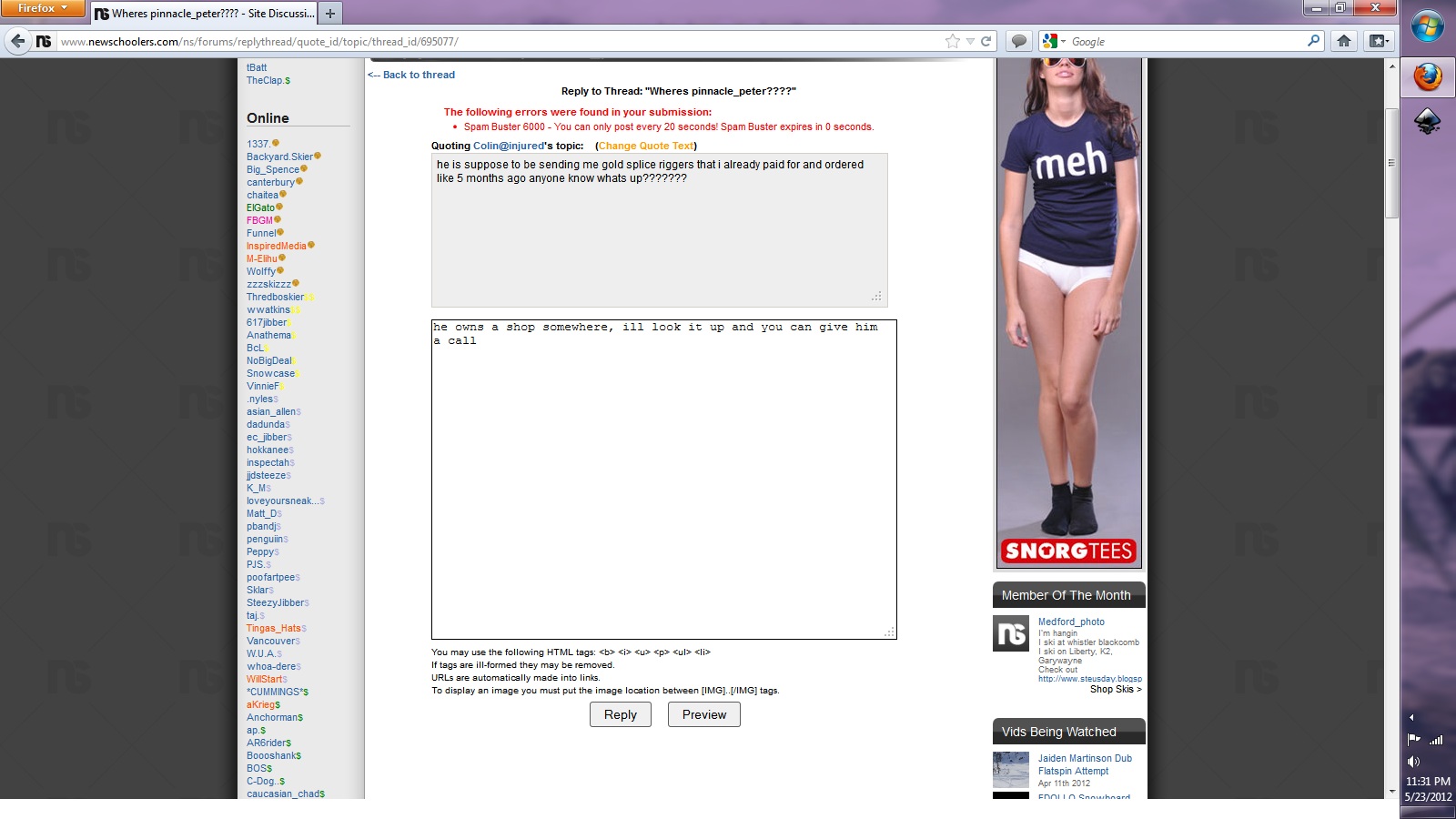The image size is (1456, 819).
Task: Click the chat bubble icon in toolbar
Action: 1019,41
